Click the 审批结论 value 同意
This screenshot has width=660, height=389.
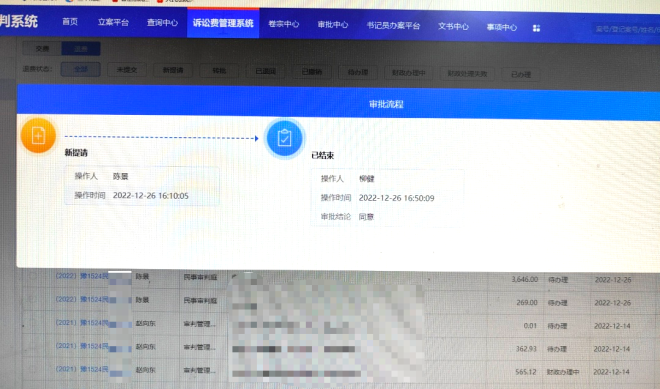[366, 217]
